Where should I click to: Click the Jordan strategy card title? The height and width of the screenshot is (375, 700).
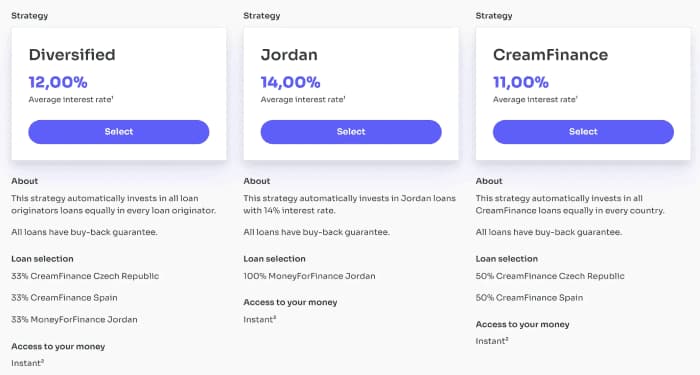[x=289, y=55]
